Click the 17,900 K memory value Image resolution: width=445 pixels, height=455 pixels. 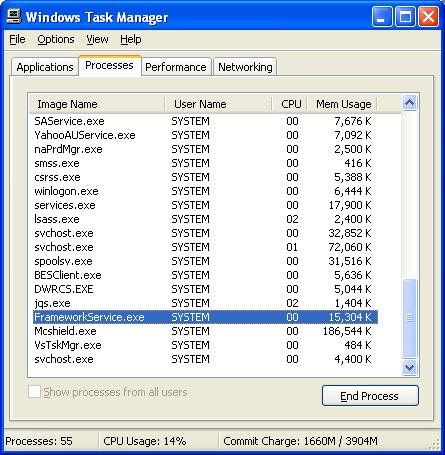pos(350,205)
